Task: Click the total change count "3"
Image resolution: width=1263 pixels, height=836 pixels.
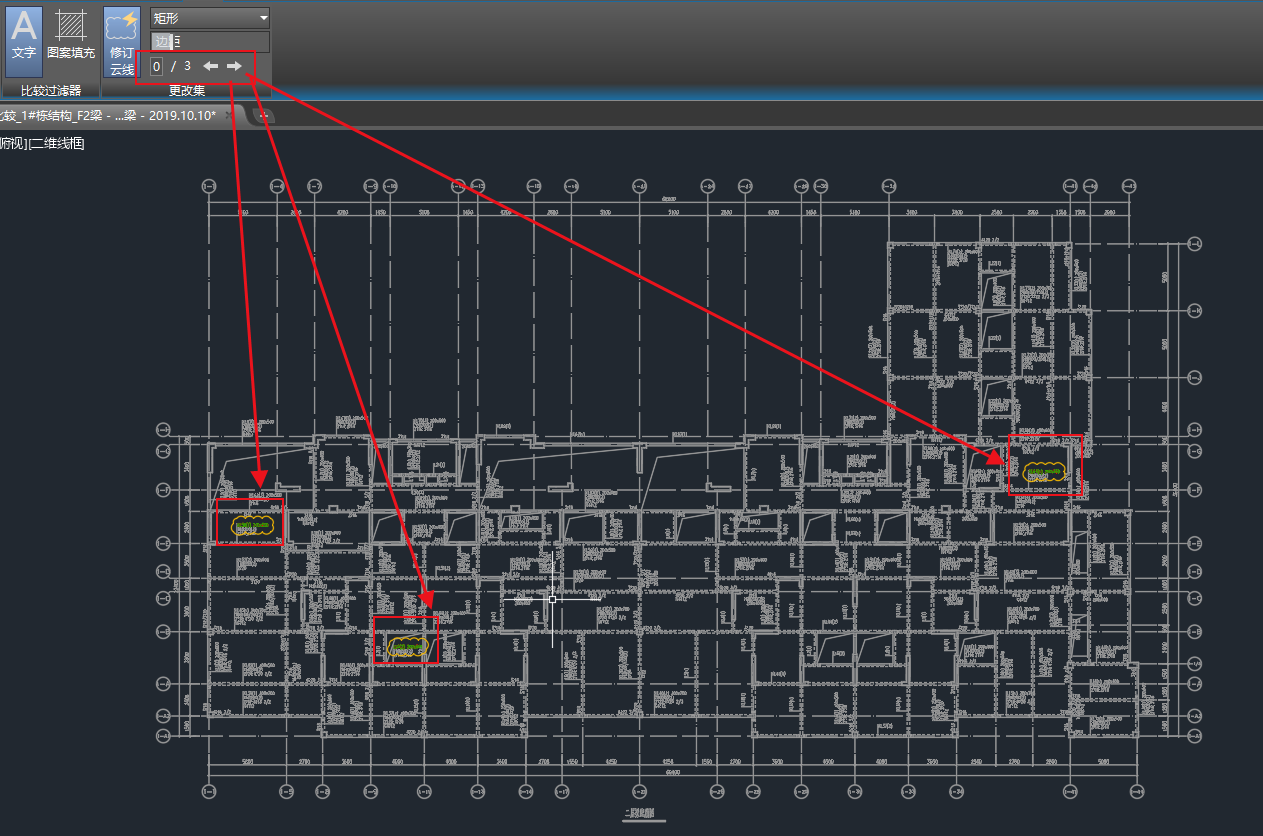Action: pos(187,66)
